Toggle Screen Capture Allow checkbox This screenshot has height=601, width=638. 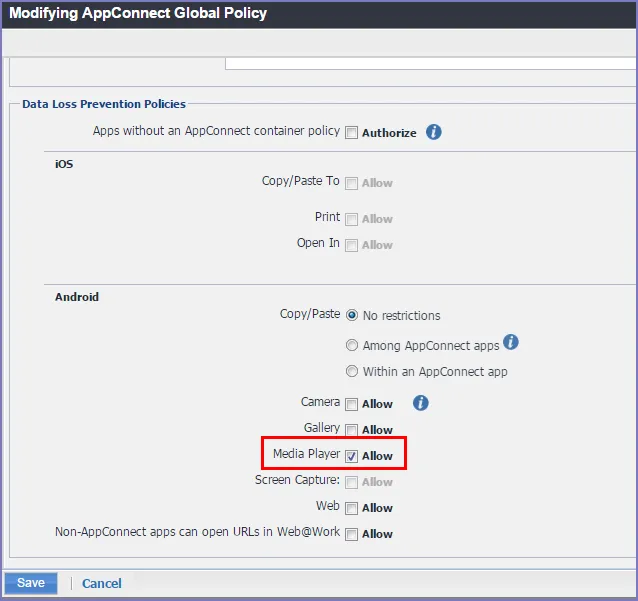[x=351, y=482]
